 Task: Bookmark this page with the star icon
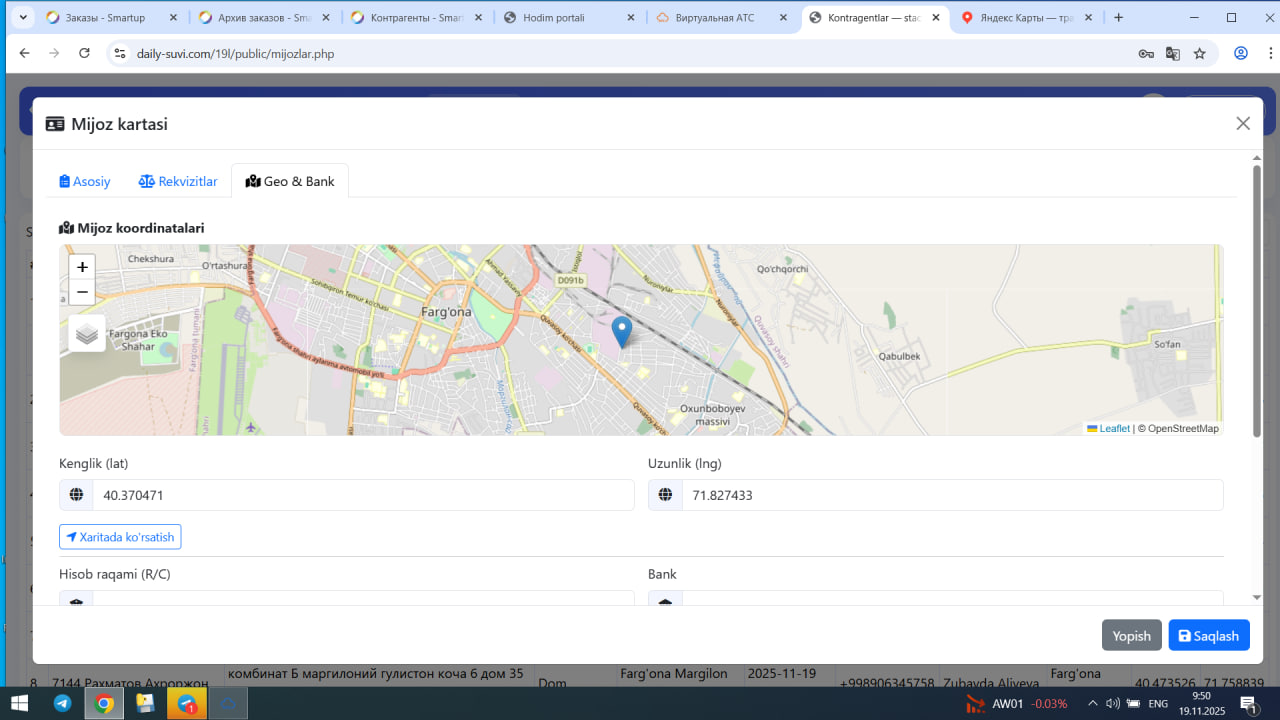(x=1200, y=53)
